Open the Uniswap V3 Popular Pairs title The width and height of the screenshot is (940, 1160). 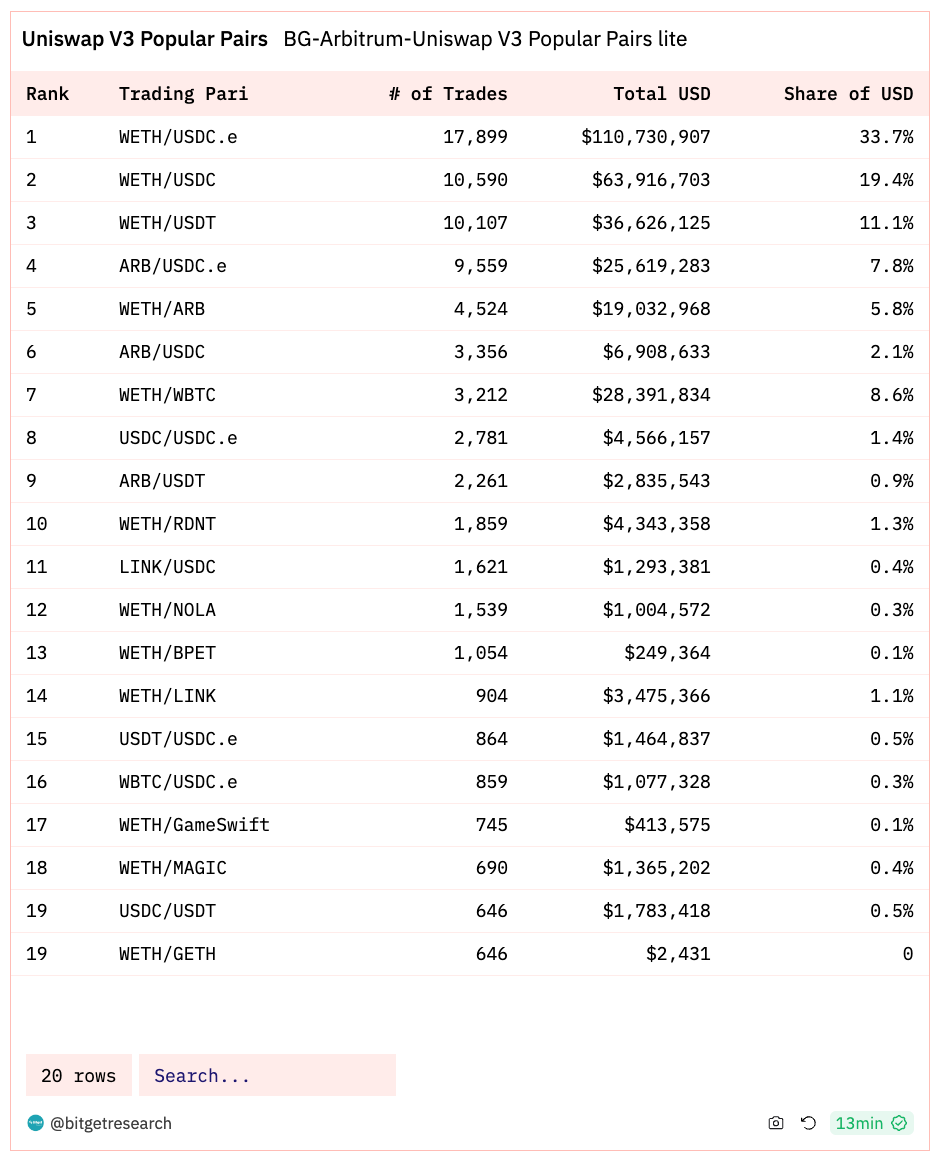click(145, 38)
